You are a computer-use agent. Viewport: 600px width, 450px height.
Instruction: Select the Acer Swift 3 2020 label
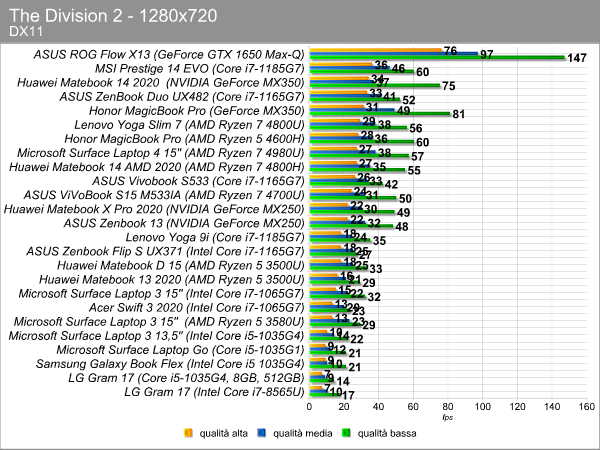coord(197,308)
